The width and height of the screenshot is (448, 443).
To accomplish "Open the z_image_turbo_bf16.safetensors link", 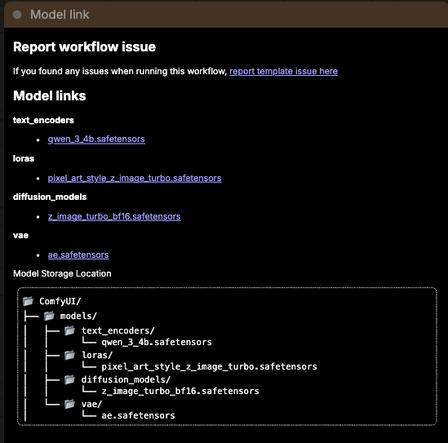I will tap(114, 217).
